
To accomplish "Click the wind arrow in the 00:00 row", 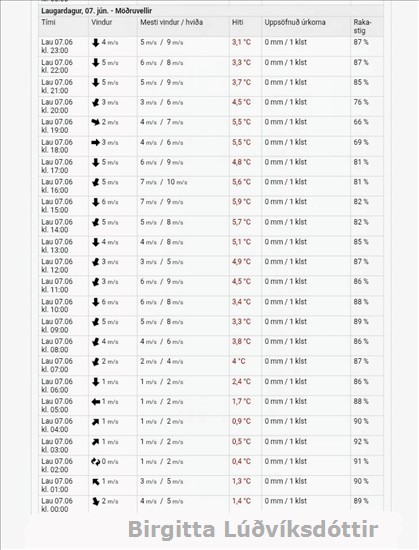I will pos(95,502).
